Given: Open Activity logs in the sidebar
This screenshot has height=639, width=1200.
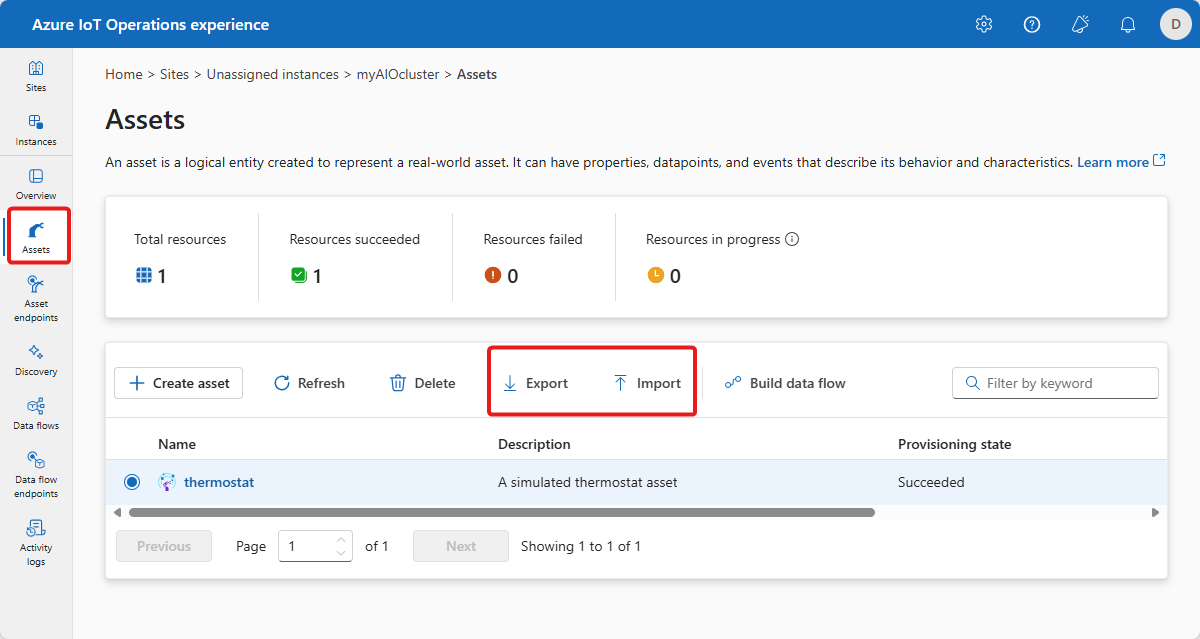Looking at the screenshot, I should pos(36,543).
